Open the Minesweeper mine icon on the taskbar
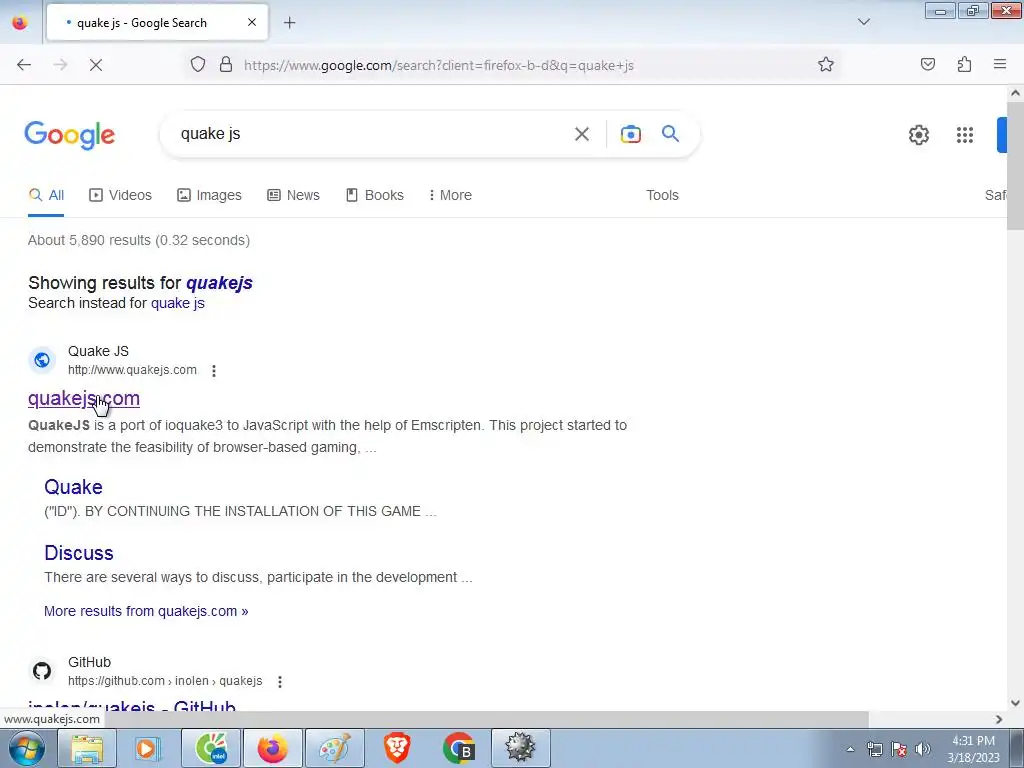Screen dimensions: 1024x768 (520, 748)
